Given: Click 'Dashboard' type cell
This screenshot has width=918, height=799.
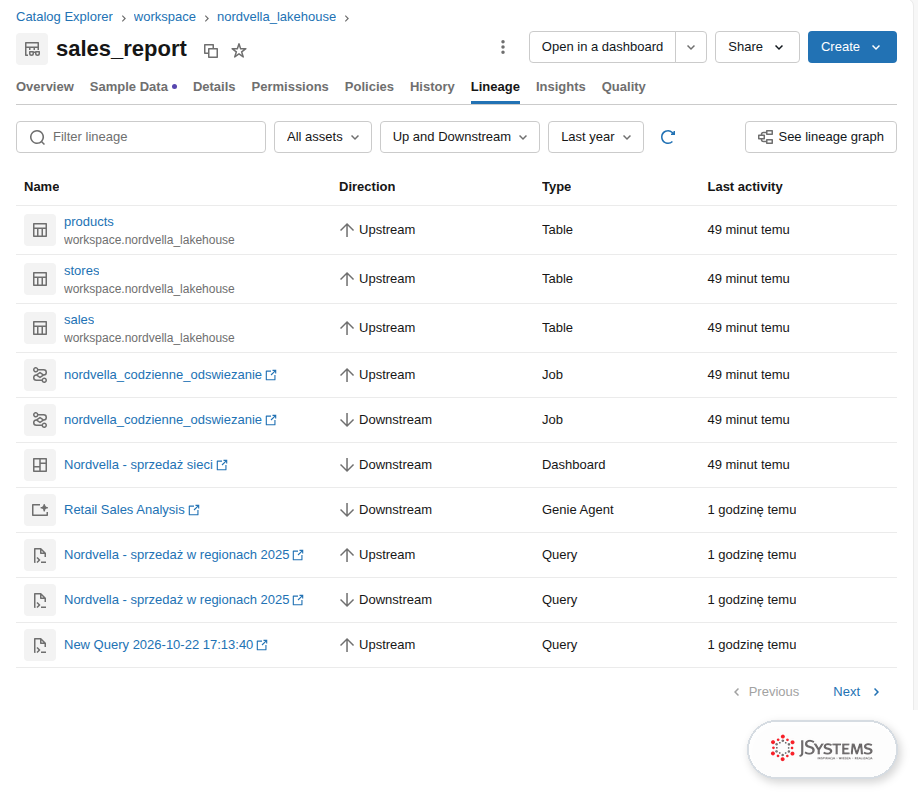Looking at the screenshot, I should [x=574, y=465].
